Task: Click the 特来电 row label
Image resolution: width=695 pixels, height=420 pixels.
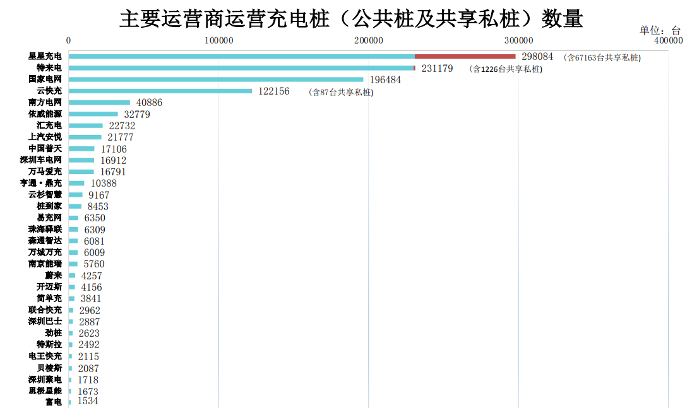Action: [49, 67]
